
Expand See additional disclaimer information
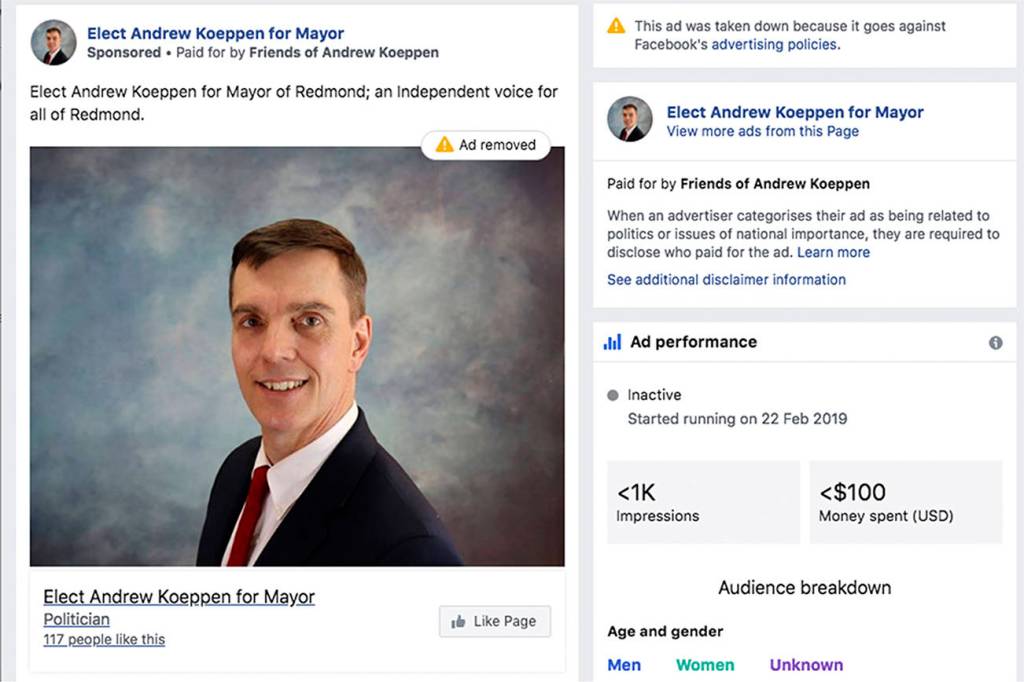pos(726,280)
